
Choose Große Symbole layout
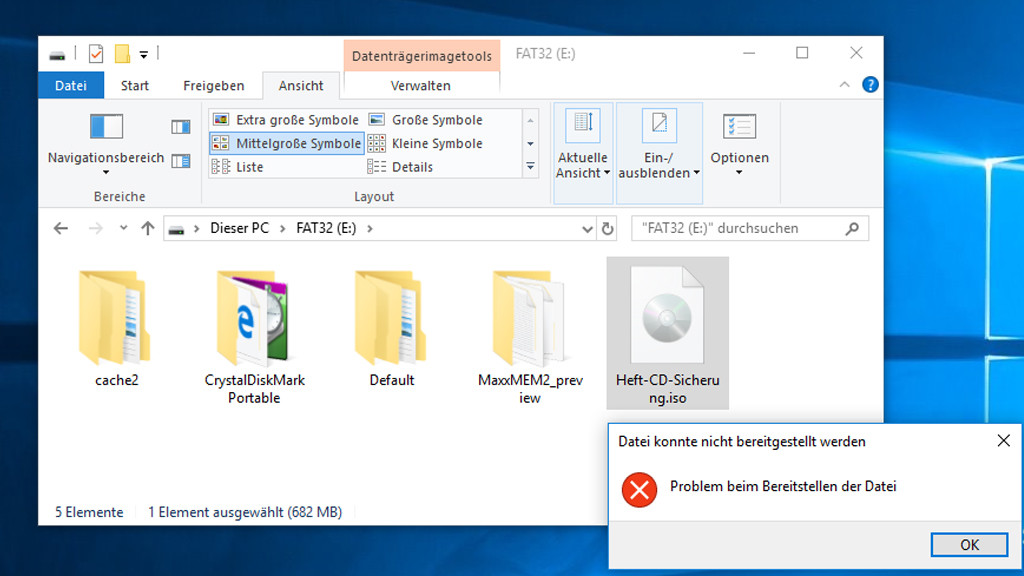point(426,120)
